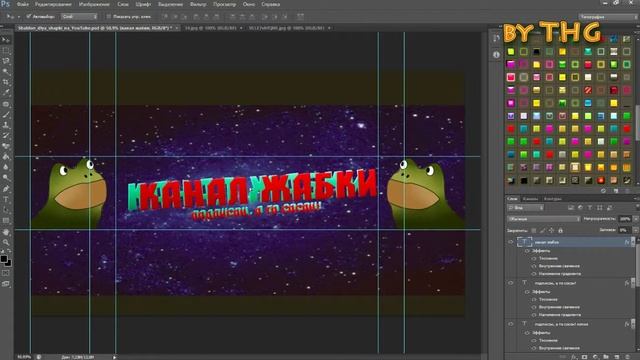Image resolution: width=640 pixels, height=360 pixels.
Task: Collapse effects of 'канал жабки' layer
Action: click(x=633, y=242)
